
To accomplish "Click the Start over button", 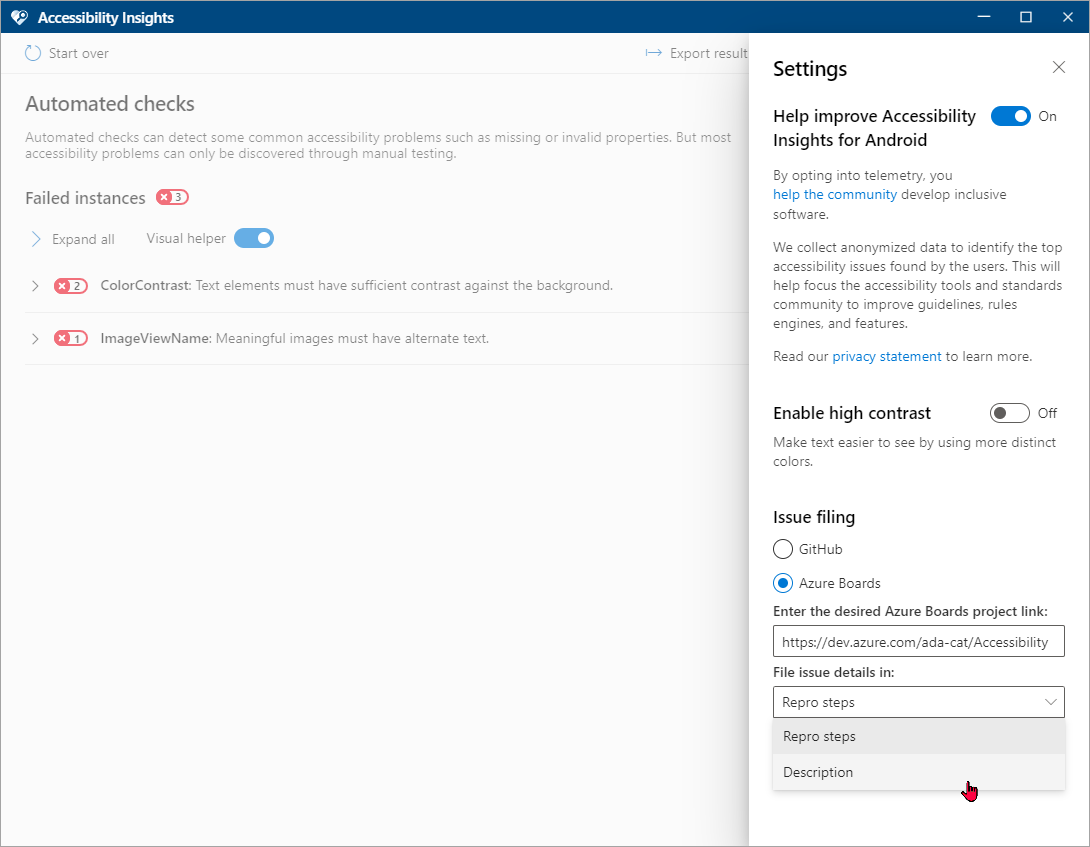I will (x=67, y=53).
